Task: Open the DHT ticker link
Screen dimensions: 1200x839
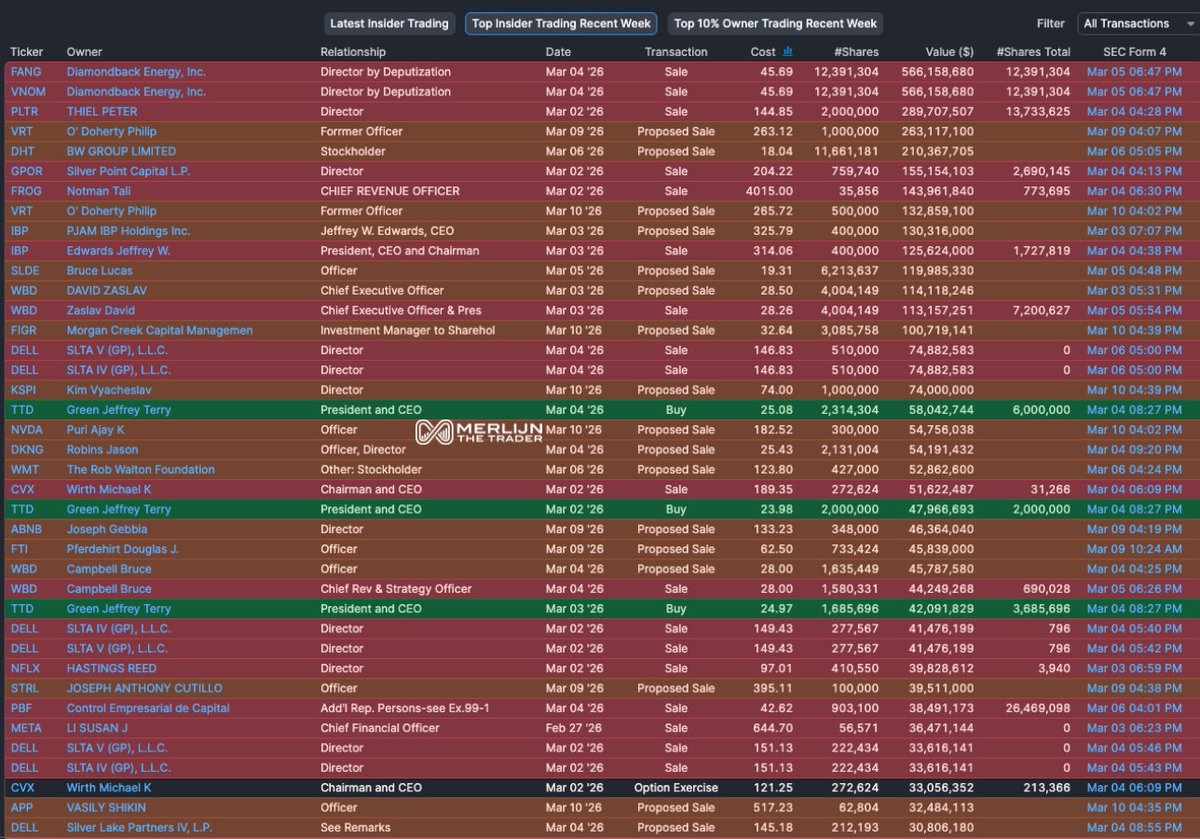Action: tap(23, 152)
